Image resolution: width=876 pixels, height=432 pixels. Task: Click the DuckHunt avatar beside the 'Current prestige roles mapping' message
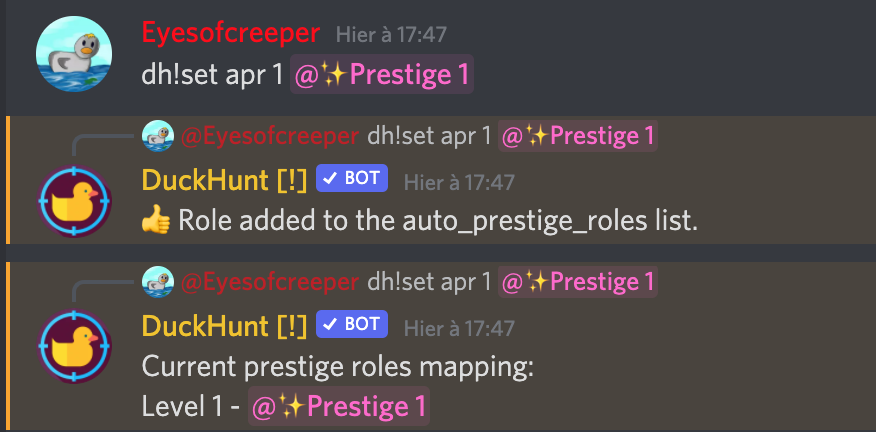[71, 347]
